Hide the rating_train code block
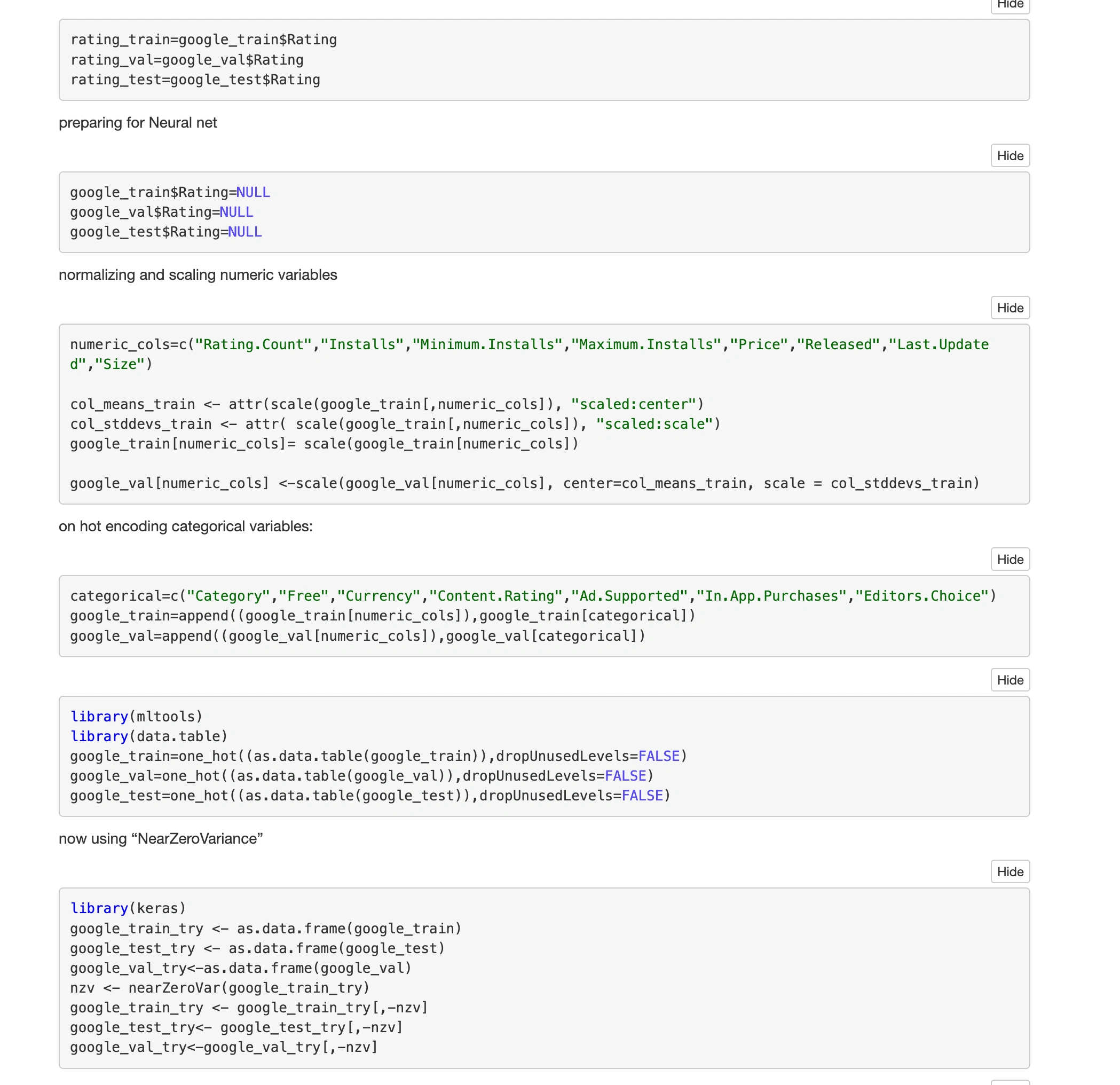Image resolution: width=1120 pixels, height=1085 pixels. click(x=1009, y=5)
